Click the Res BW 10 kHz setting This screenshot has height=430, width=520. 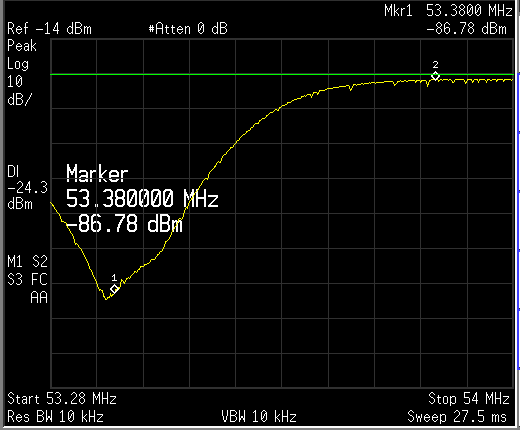[55, 416]
